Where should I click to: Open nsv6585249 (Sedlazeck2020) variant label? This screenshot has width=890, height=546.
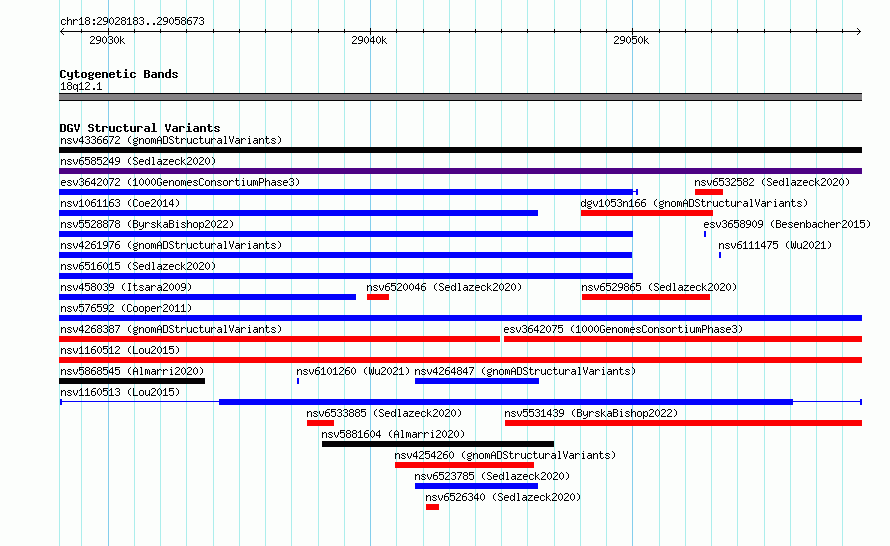pos(138,161)
